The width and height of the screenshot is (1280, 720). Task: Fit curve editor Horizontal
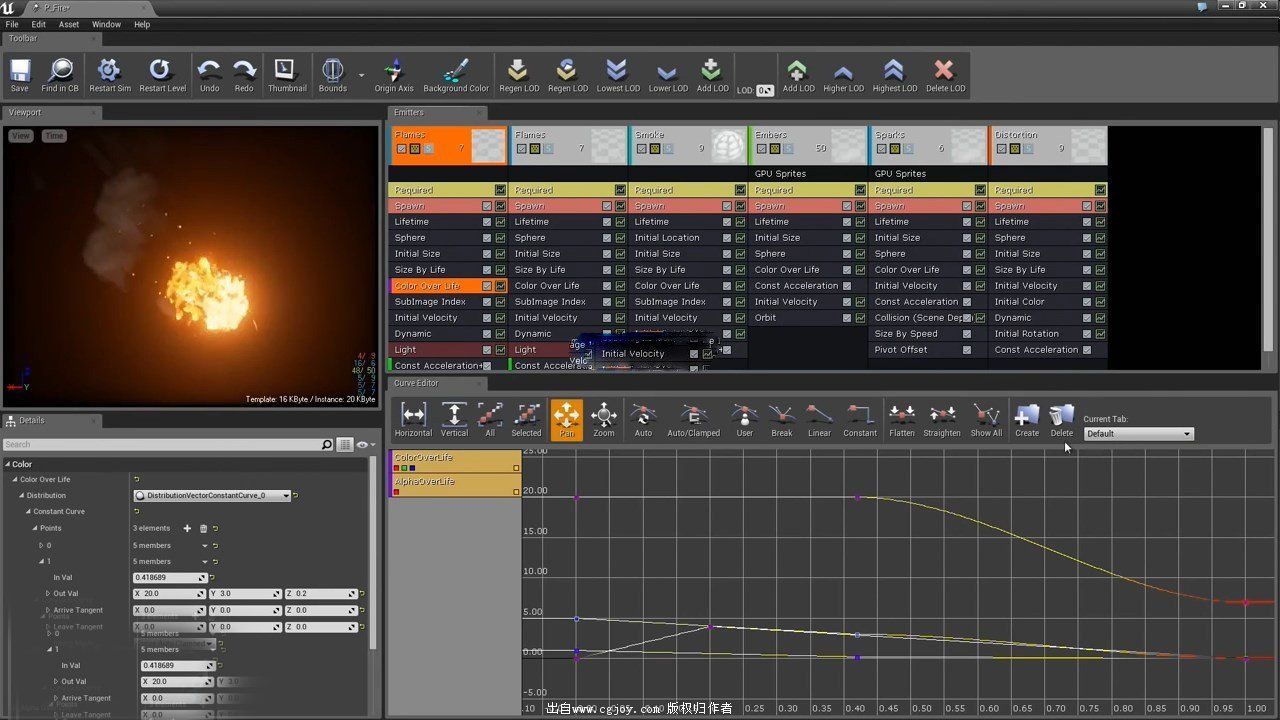[413, 420]
